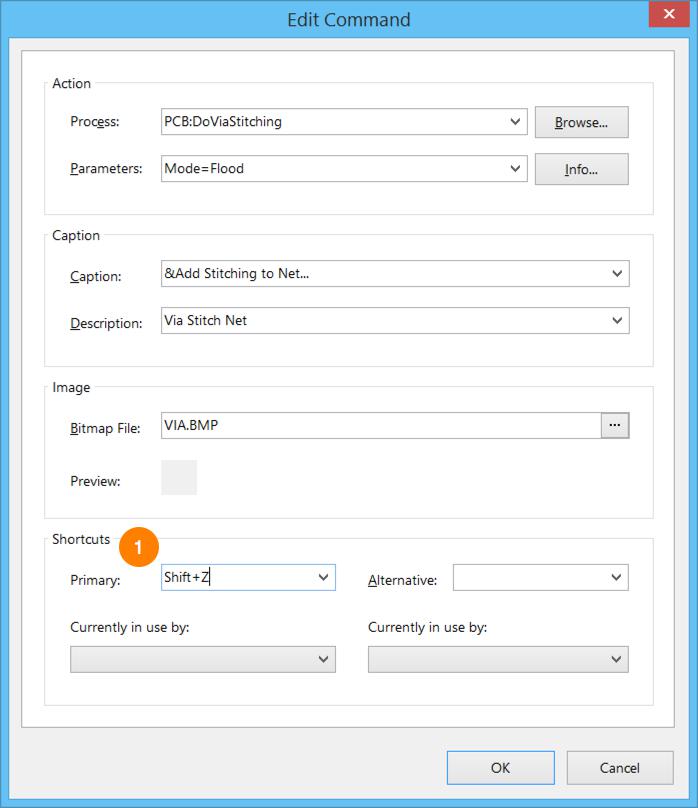
Task: Click the Browse button for Process
Action: click(x=581, y=122)
